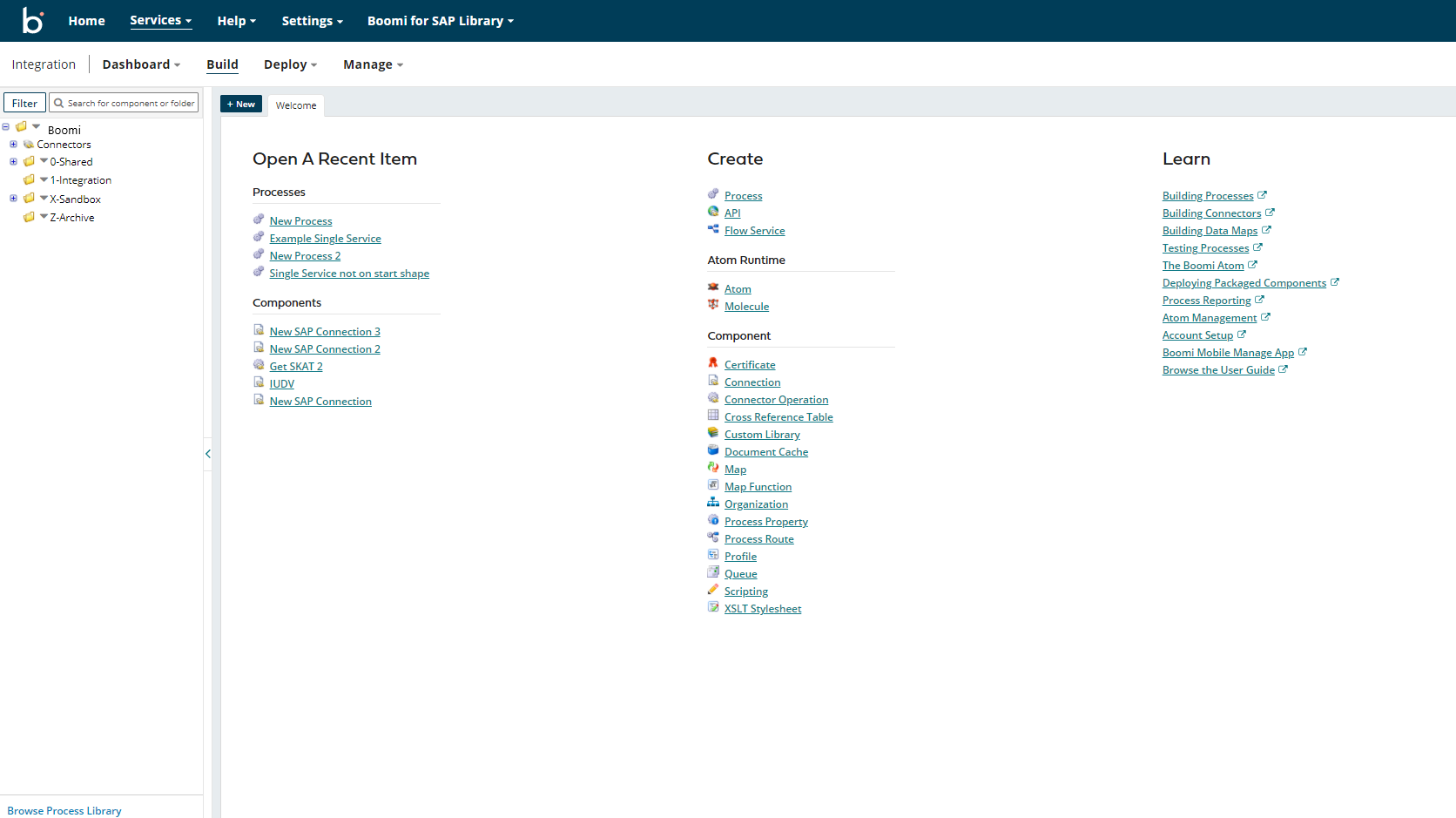Image resolution: width=1456 pixels, height=818 pixels.
Task: Collapse the Boomi root folder
Action: 6,127
